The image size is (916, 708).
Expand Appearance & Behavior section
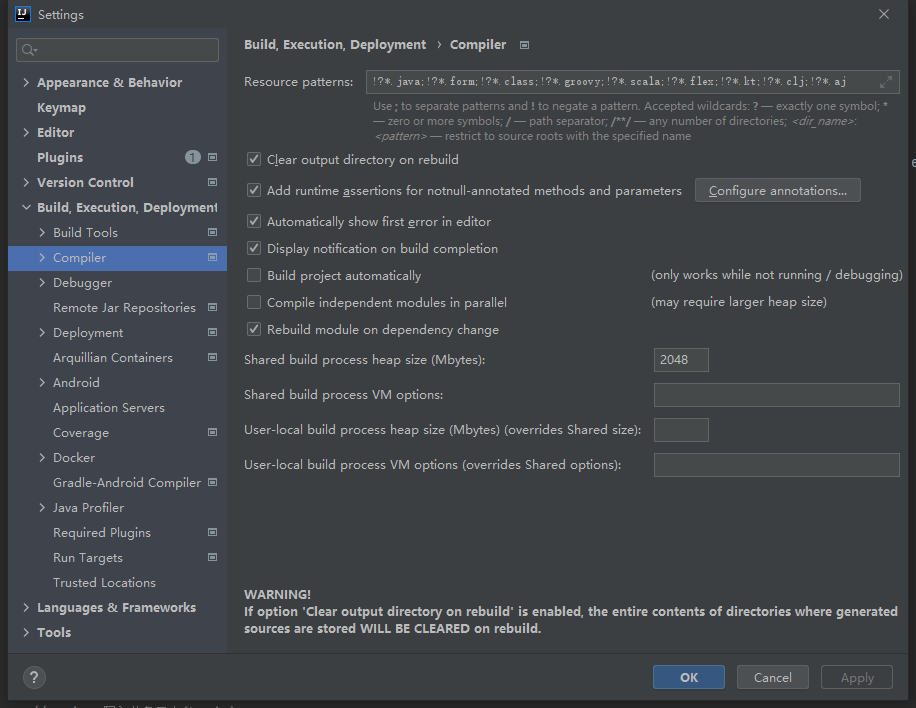(26, 82)
